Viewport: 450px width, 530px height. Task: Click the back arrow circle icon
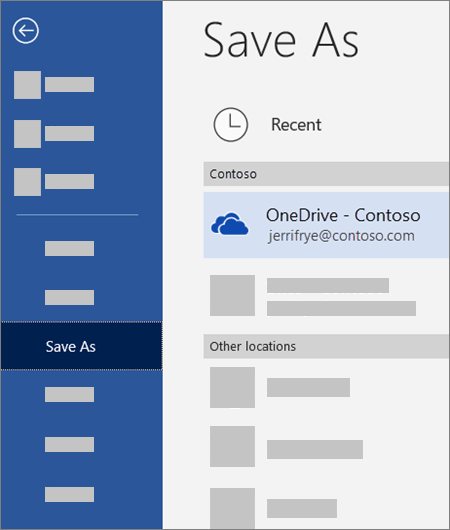pyautogui.click(x=26, y=31)
